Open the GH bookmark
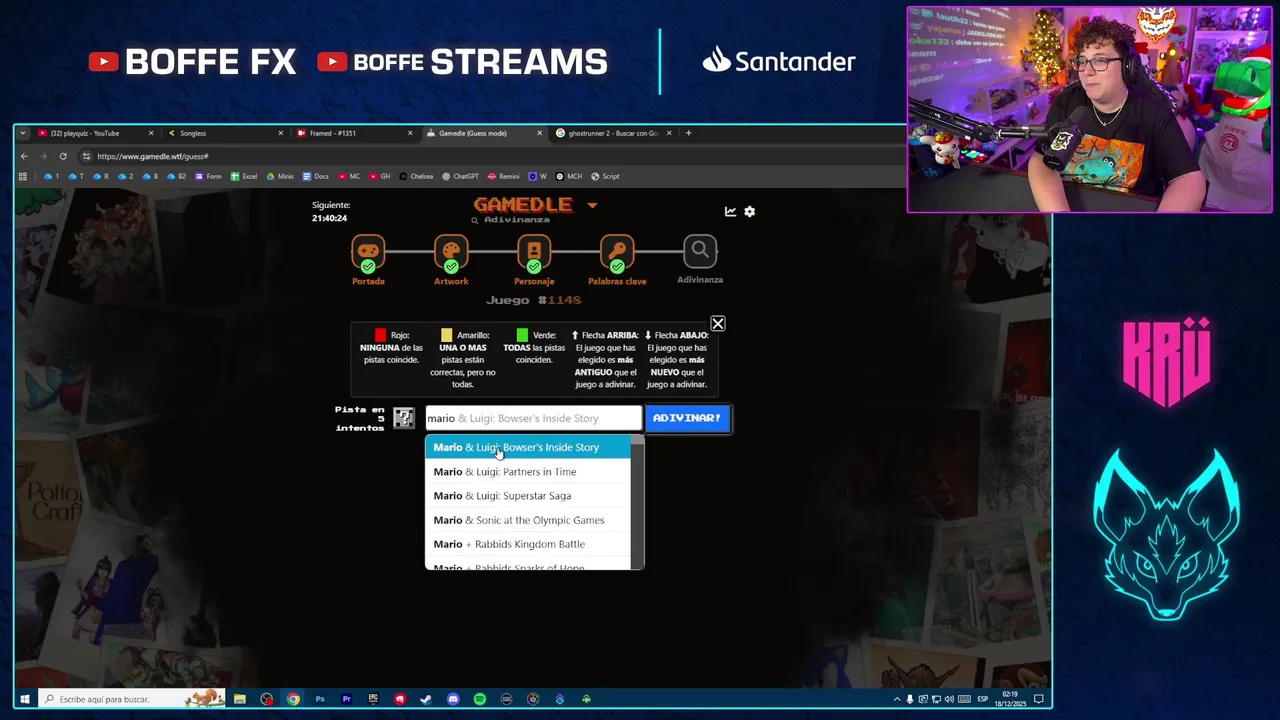Screen dimensions: 1280x720 click(379, 176)
